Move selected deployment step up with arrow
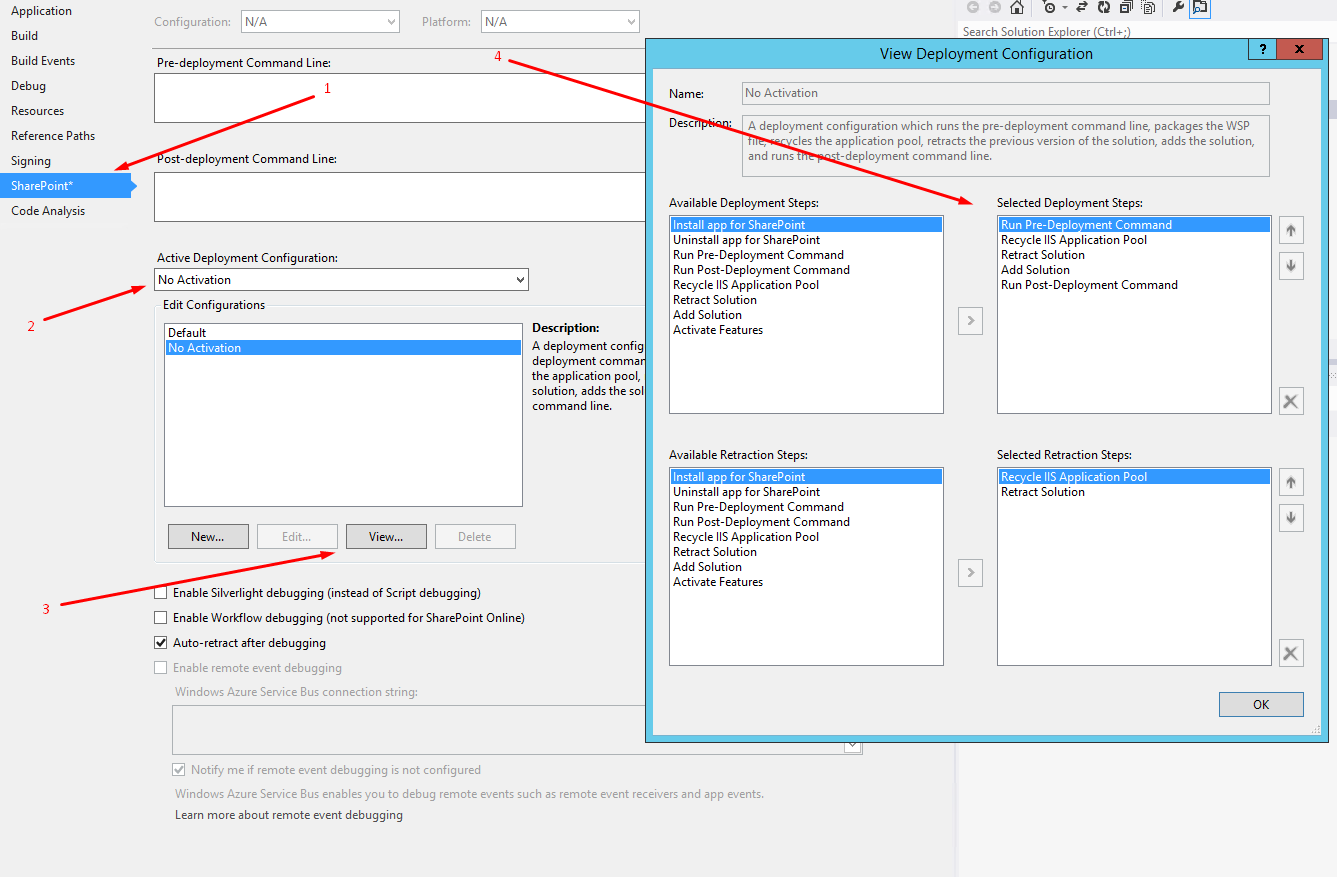This screenshot has width=1337, height=877. click(x=1291, y=229)
